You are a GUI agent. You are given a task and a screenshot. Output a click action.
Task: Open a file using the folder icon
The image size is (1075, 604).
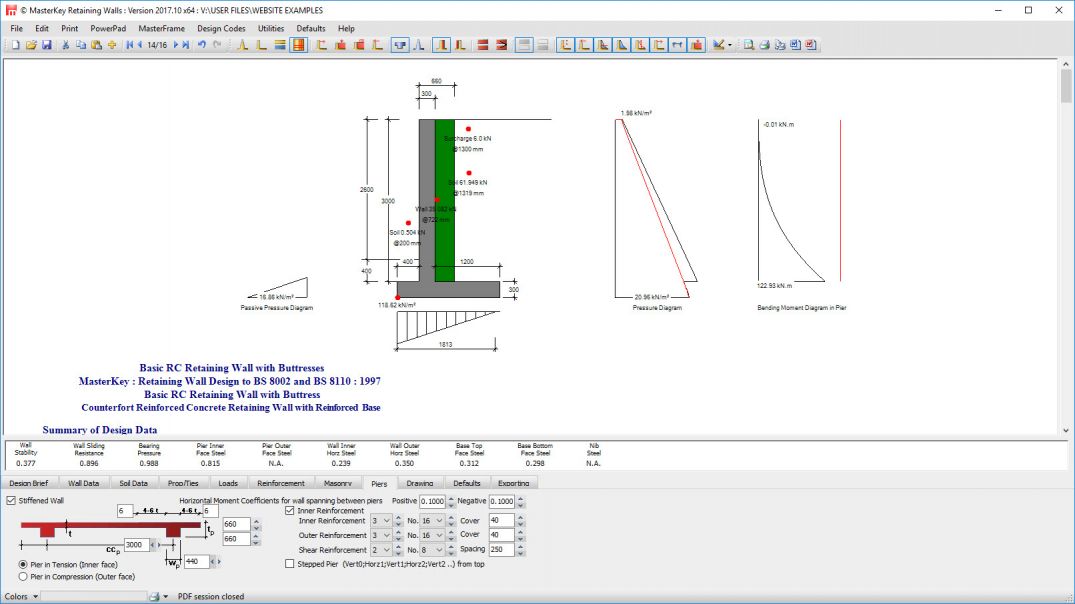point(31,45)
